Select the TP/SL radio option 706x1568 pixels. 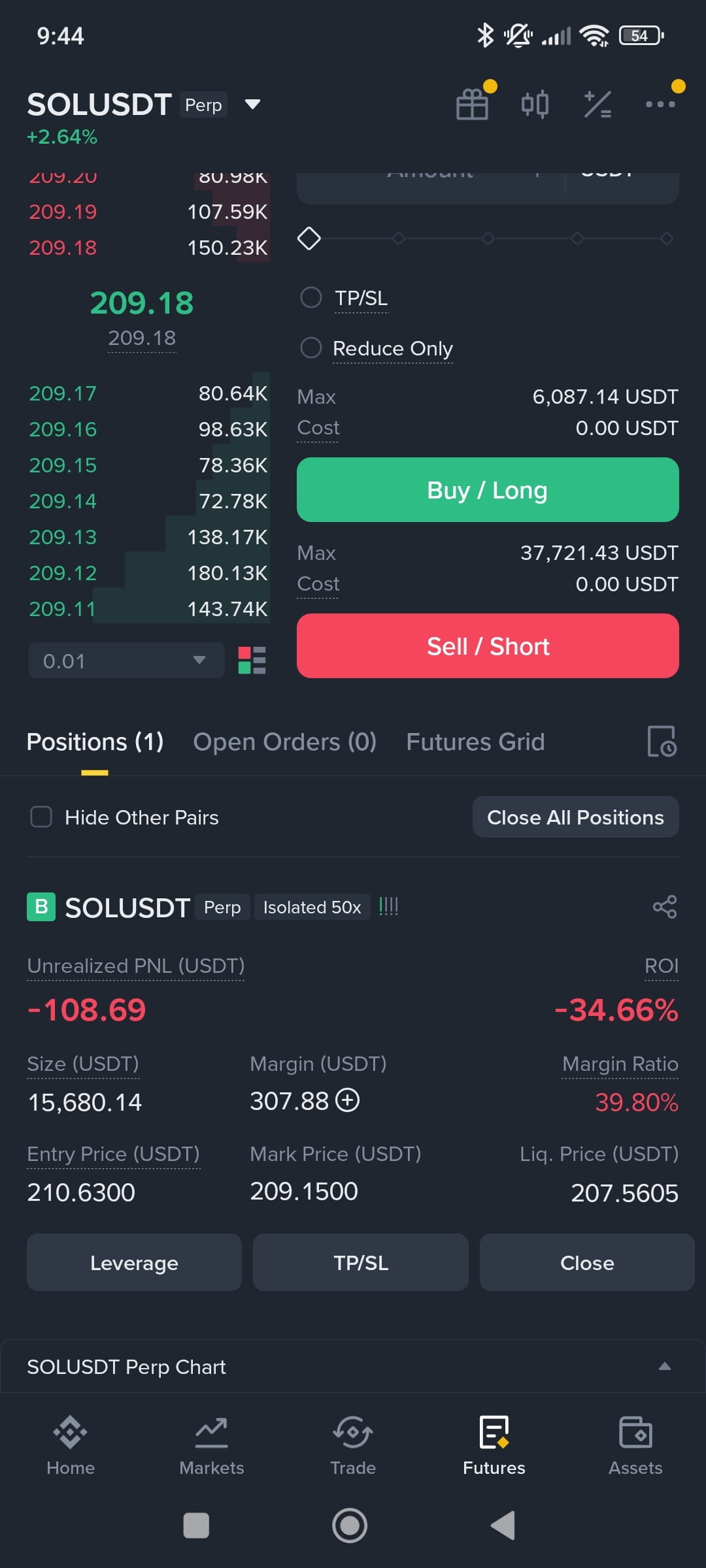click(x=311, y=297)
